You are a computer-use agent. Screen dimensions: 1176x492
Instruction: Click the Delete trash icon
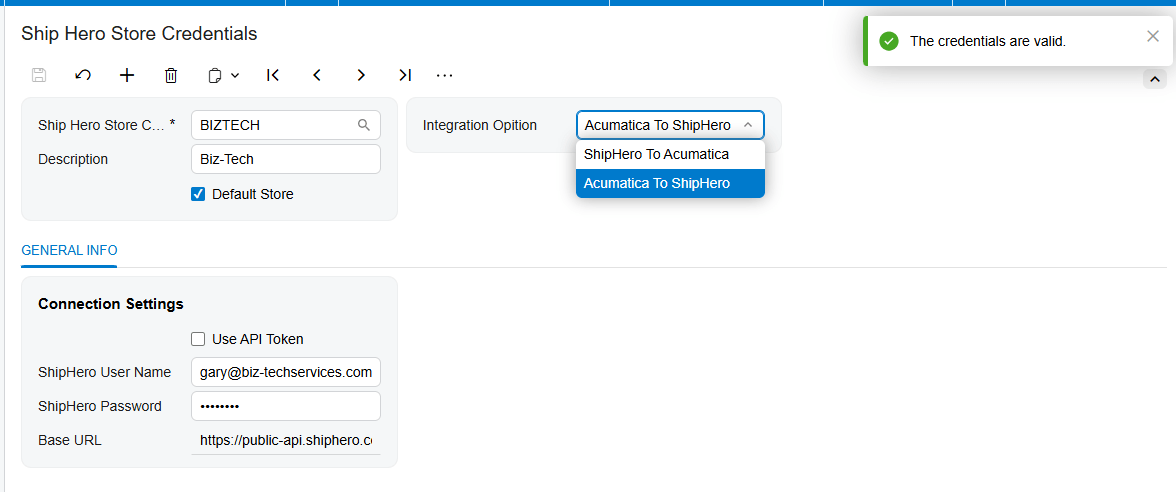(171, 75)
